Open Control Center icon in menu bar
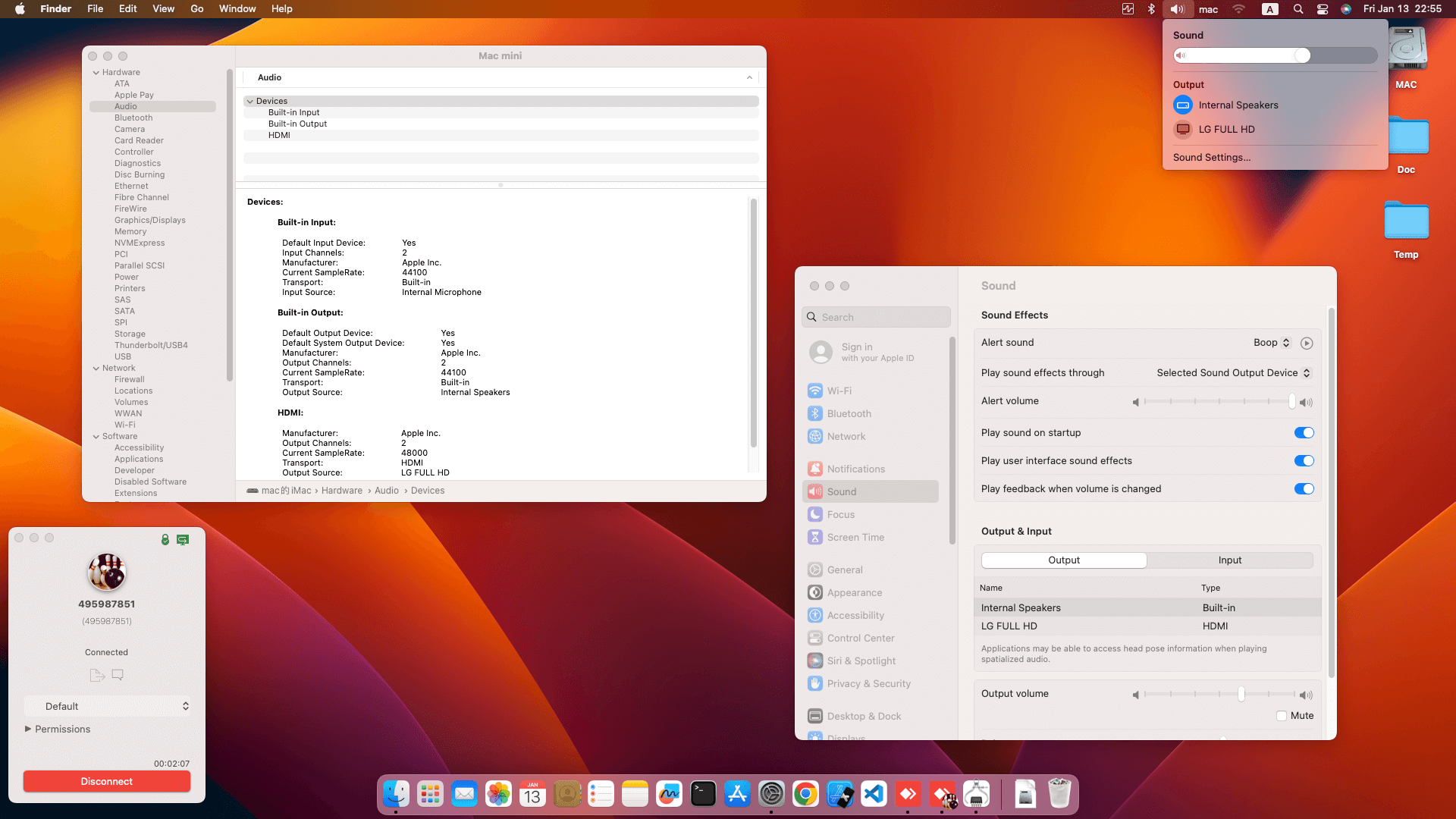Screen dimensions: 1456x819 (1323, 9)
